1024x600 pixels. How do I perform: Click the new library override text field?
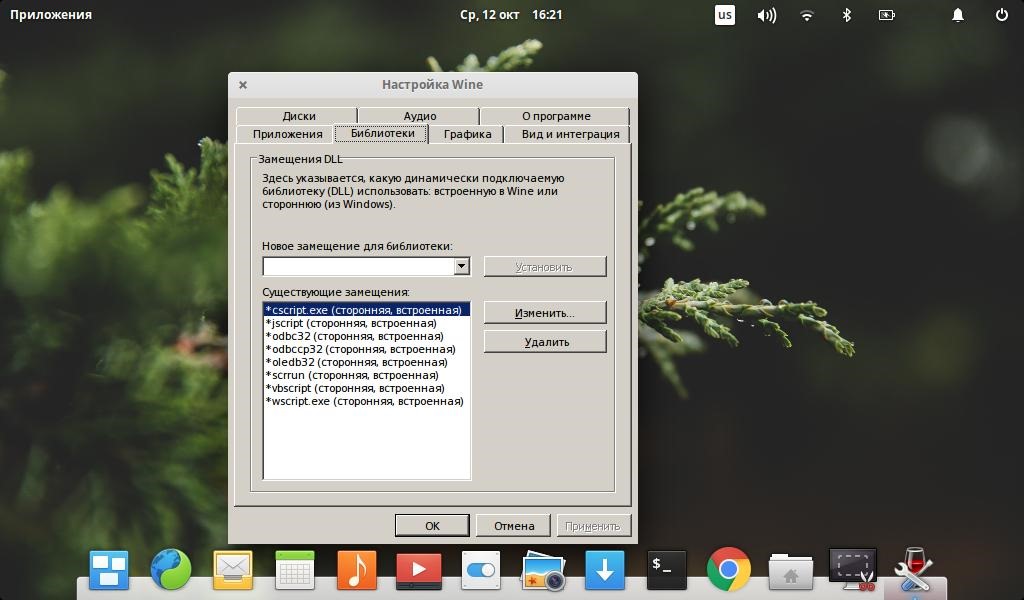(359, 266)
